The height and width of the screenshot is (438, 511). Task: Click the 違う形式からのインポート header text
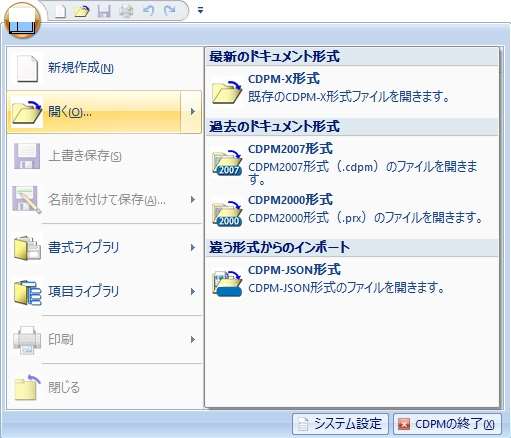click(279, 248)
